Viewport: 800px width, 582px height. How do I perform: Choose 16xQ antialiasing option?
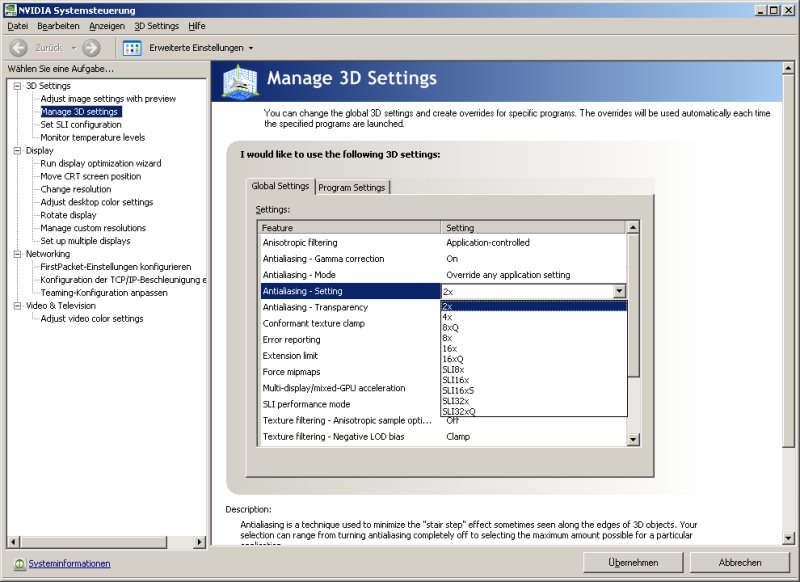click(x=534, y=359)
